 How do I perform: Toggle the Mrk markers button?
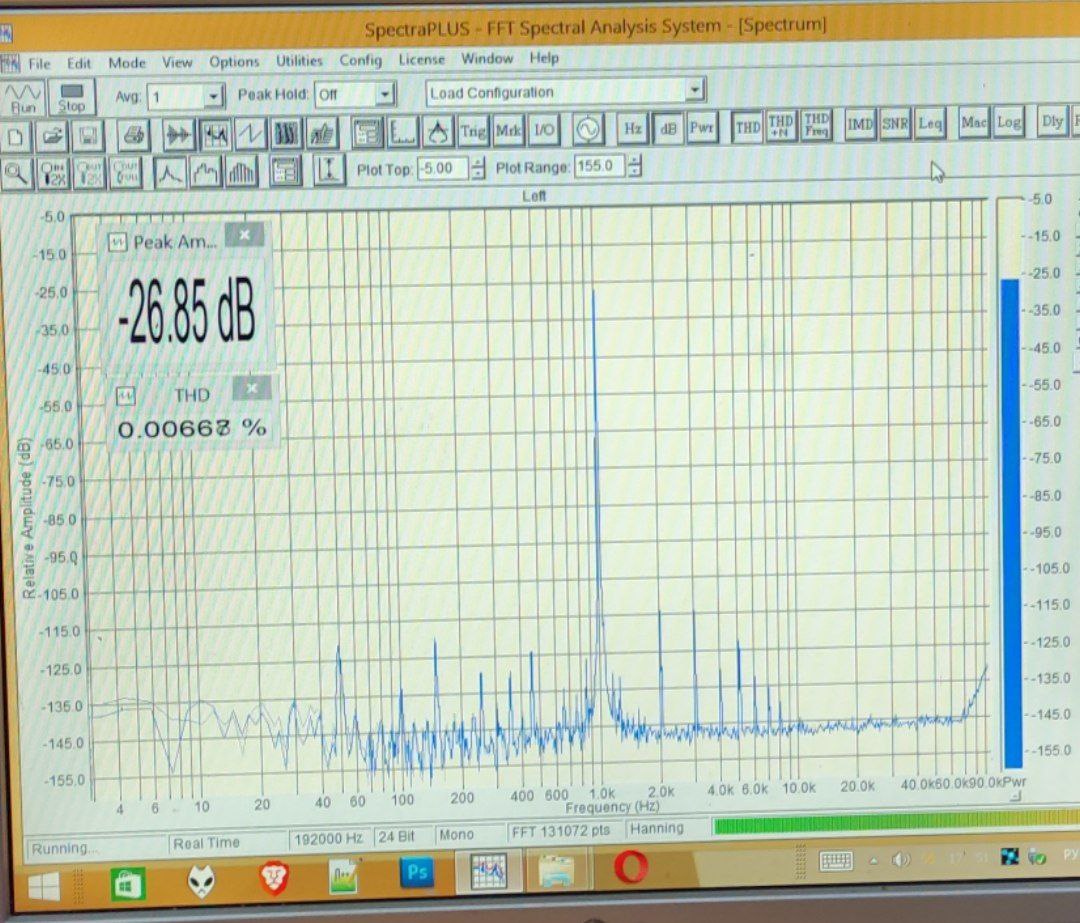tap(508, 130)
